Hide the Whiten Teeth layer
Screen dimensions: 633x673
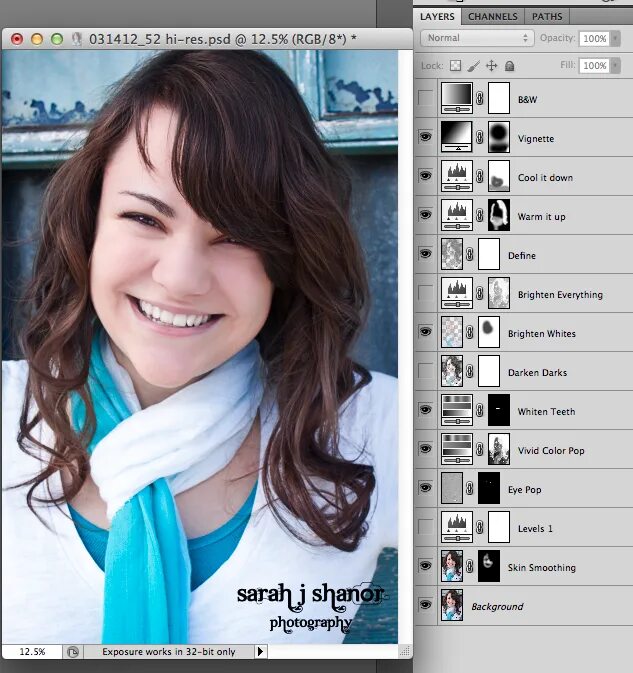(x=425, y=410)
